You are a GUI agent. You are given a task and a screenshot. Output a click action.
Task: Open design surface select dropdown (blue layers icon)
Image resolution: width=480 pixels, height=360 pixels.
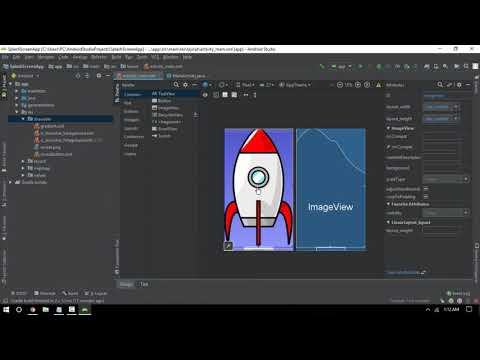pos(207,85)
